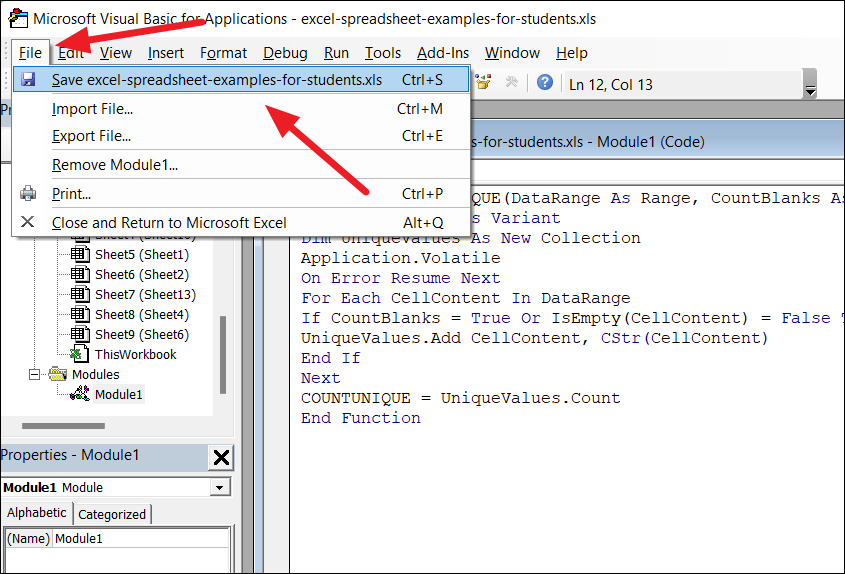
Task: Click the (Name) property label
Action: click(29, 538)
